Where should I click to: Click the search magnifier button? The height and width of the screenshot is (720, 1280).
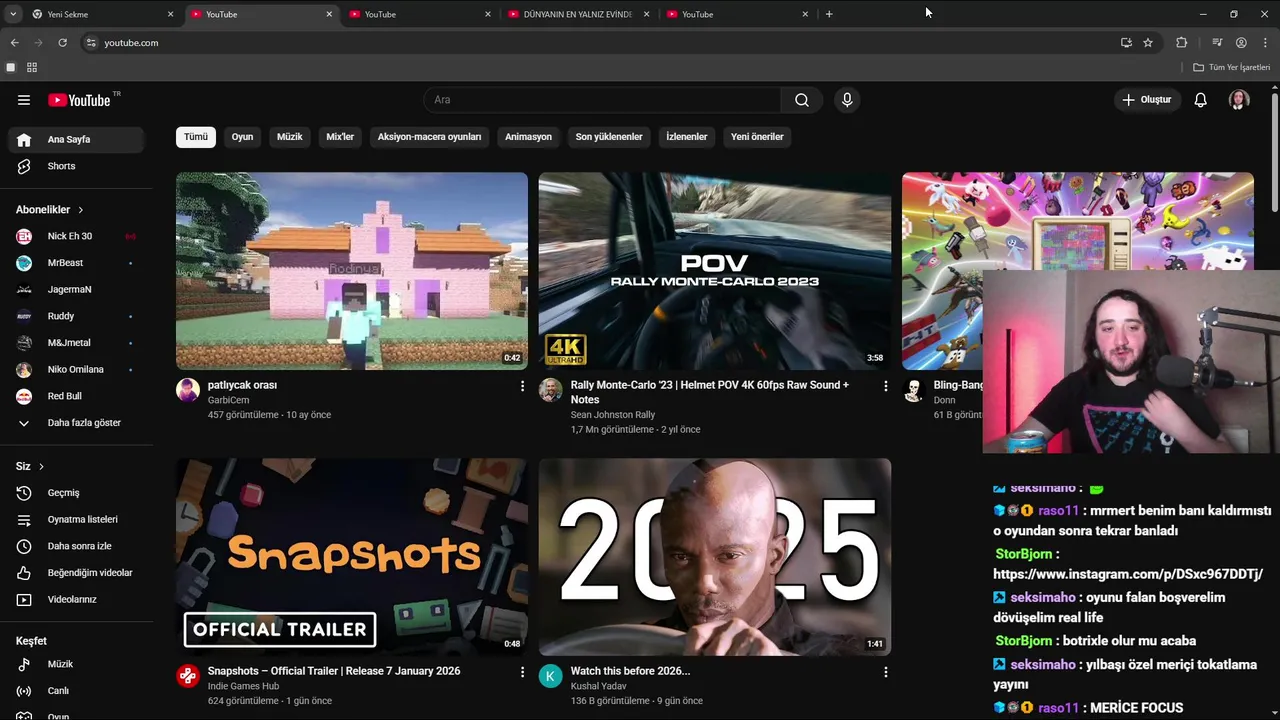point(802,100)
